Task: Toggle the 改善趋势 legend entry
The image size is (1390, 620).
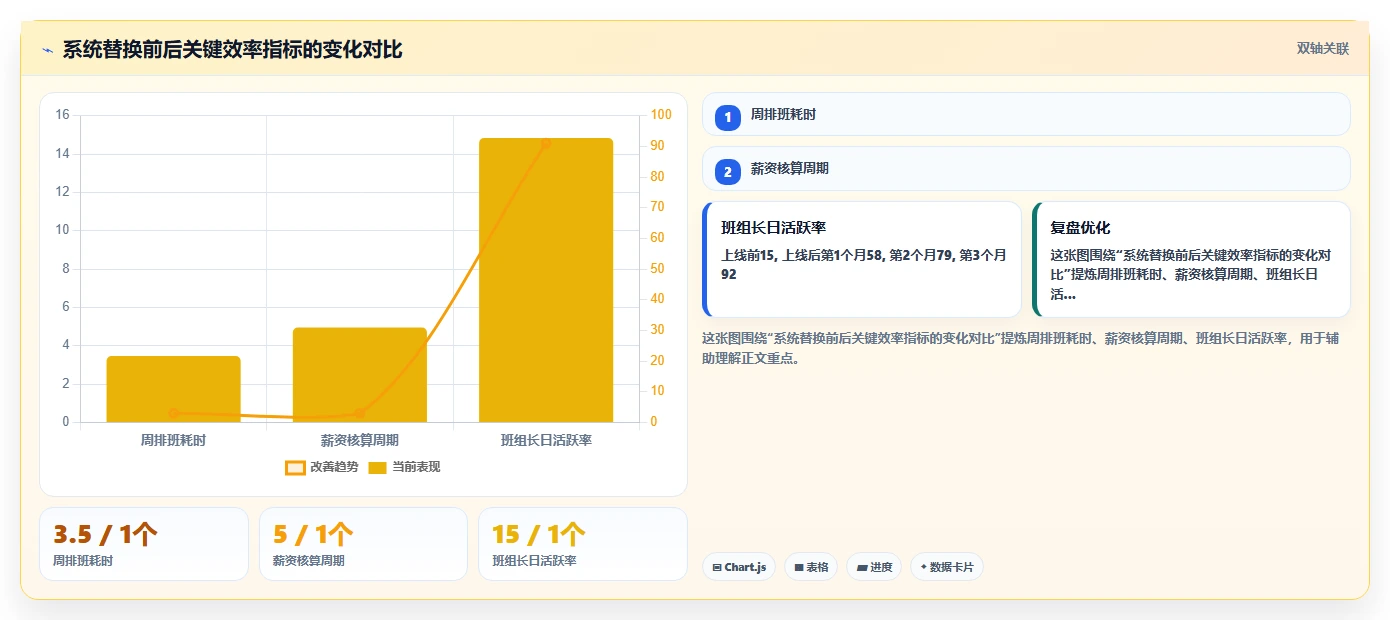Action: pyautogui.click(x=321, y=467)
